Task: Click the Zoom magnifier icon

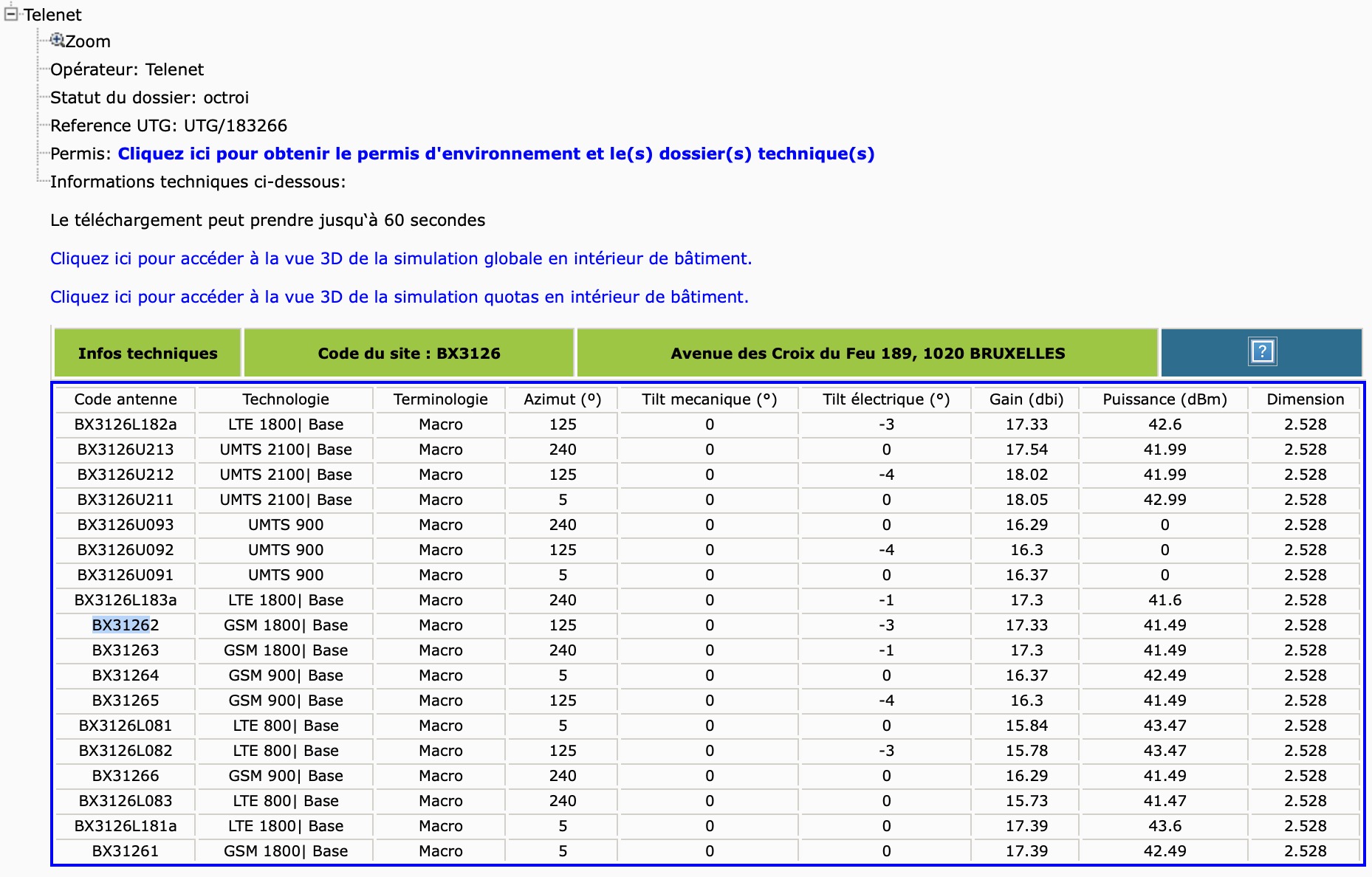Action: pos(57,40)
